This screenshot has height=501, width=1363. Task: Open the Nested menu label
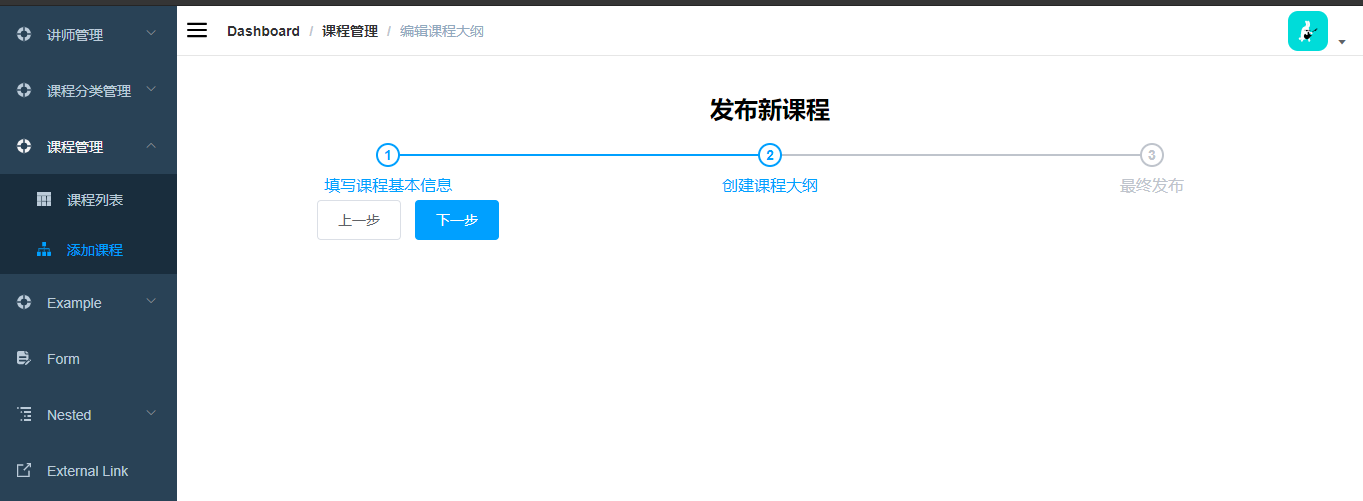click(69, 415)
